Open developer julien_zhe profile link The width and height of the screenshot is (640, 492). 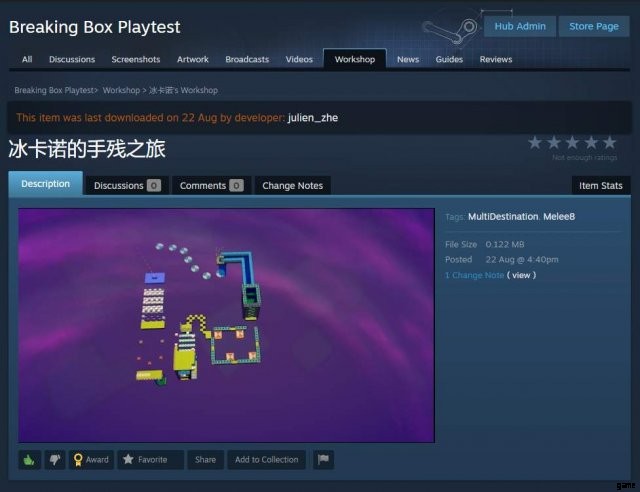tap(313, 118)
